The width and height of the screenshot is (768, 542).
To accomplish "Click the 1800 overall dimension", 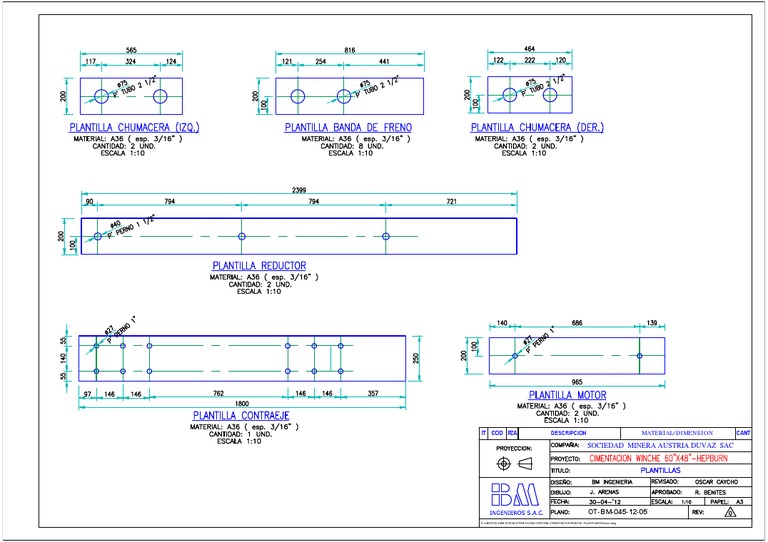I will tap(242, 404).
